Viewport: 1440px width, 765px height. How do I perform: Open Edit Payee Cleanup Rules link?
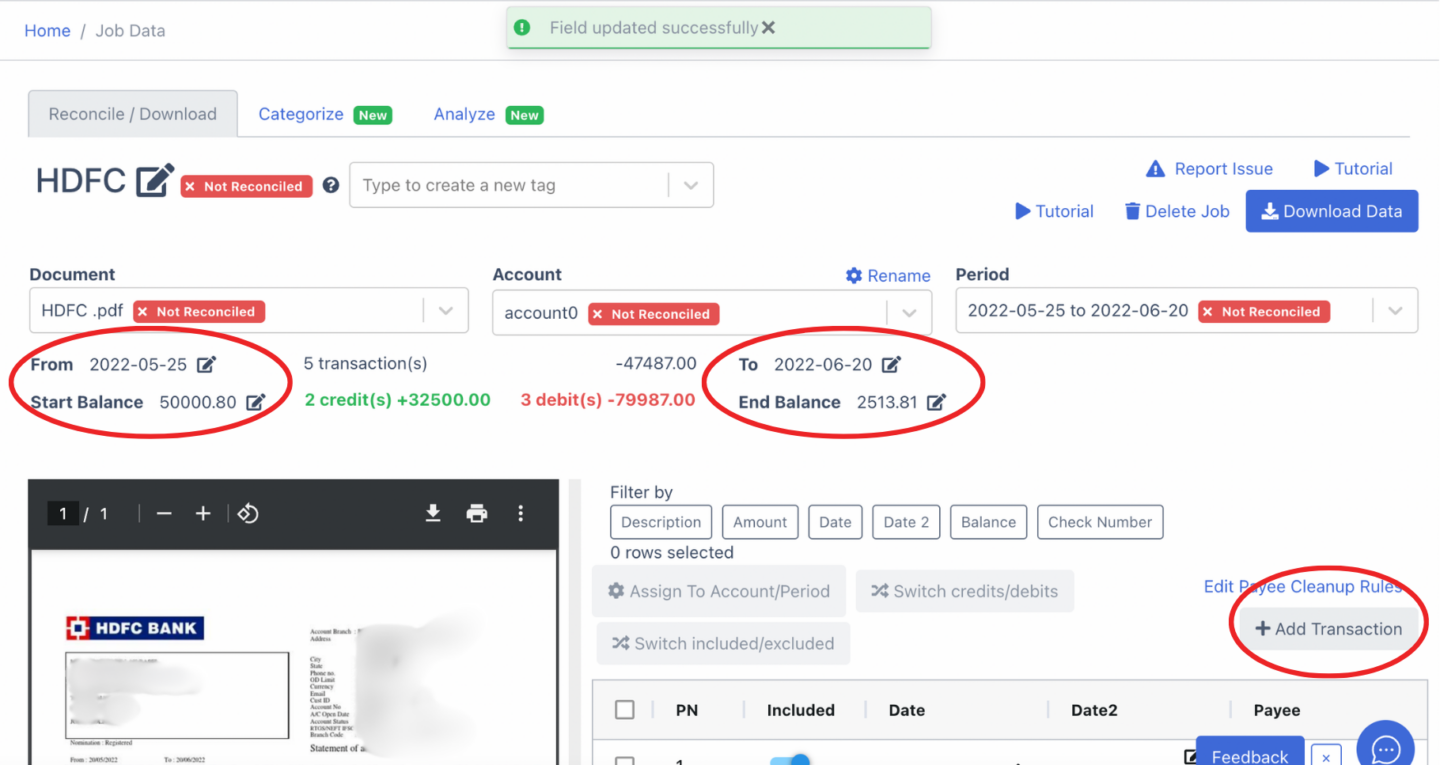click(1302, 587)
